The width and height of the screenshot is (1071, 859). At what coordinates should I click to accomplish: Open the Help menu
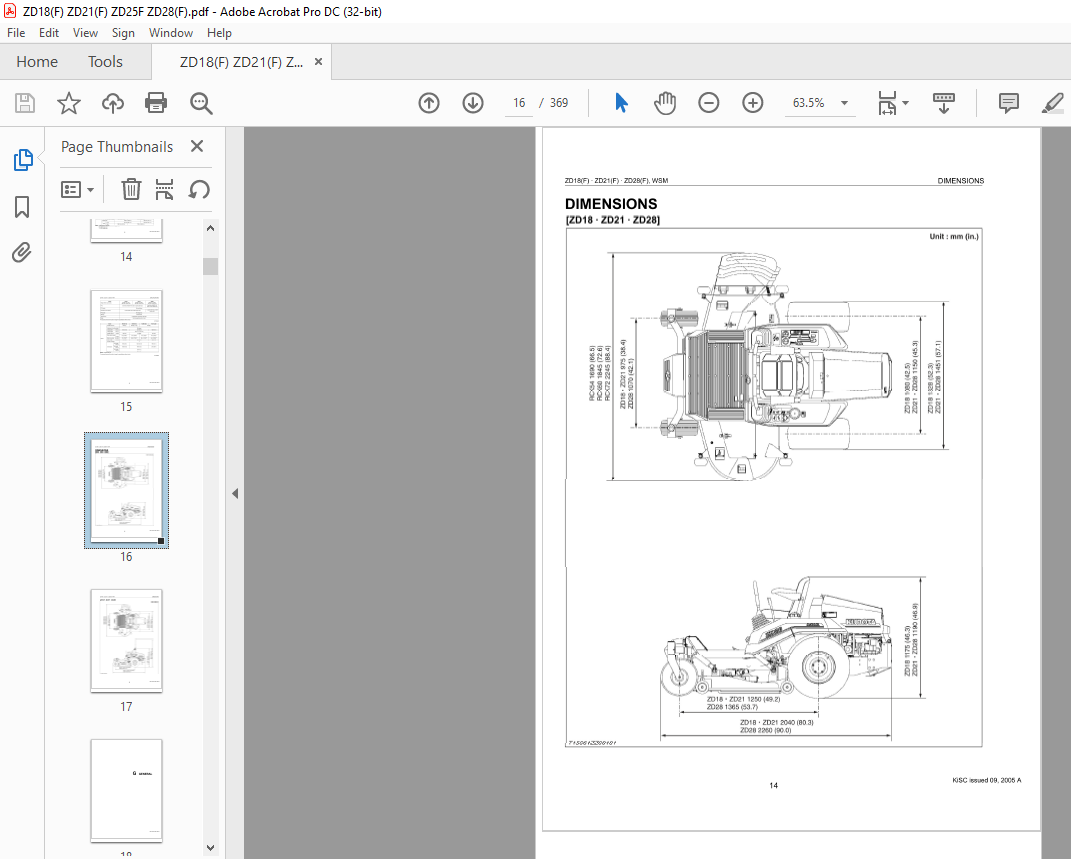pyautogui.click(x=219, y=33)
